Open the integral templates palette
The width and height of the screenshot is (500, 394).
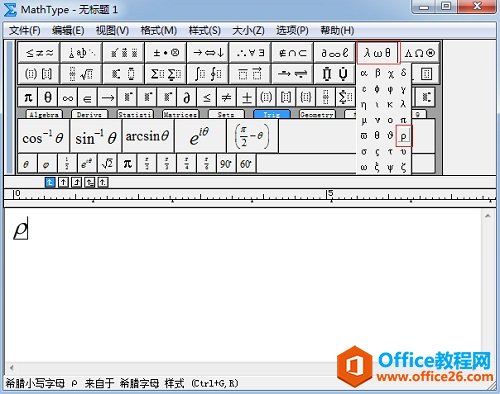(208, 74)
